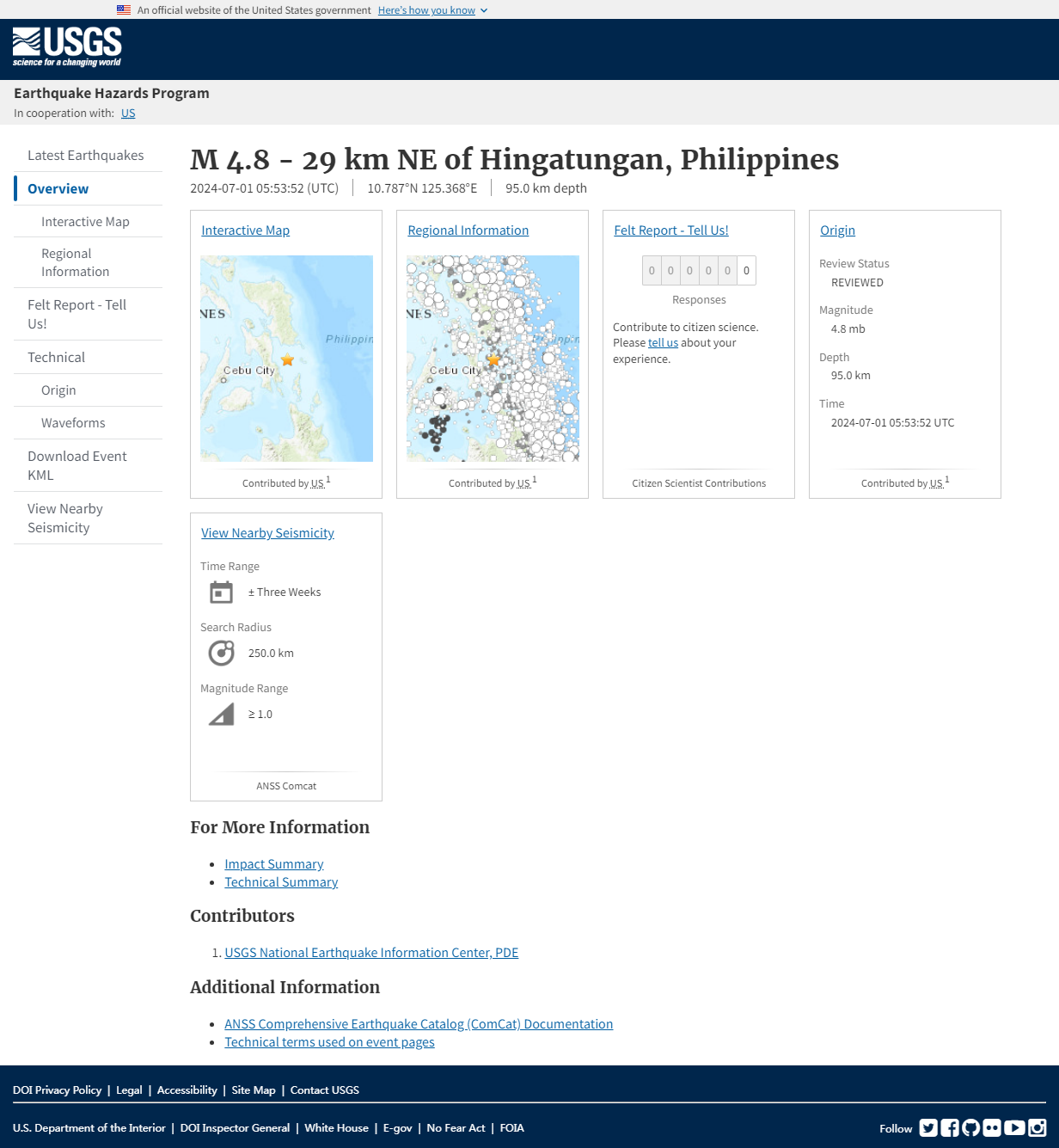Open Legal footer link
The width and height of the screenshot is (1059, 1148).
point(129,1090)
